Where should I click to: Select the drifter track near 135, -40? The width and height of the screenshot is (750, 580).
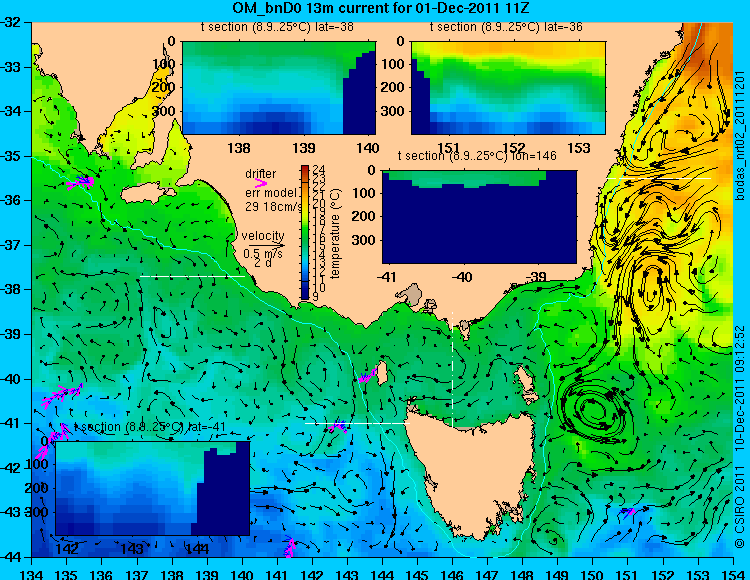[62, 395]
